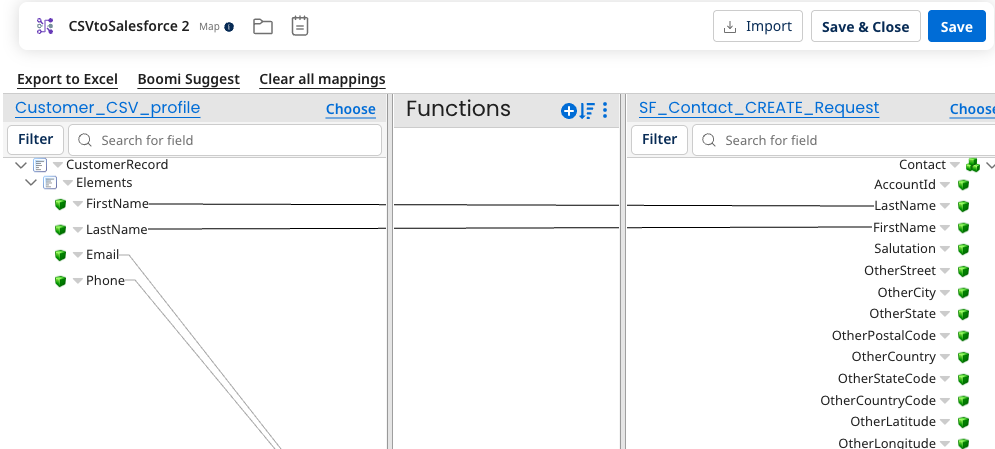
Task: Click green cube beside Salutation
Action: (963, 249)
